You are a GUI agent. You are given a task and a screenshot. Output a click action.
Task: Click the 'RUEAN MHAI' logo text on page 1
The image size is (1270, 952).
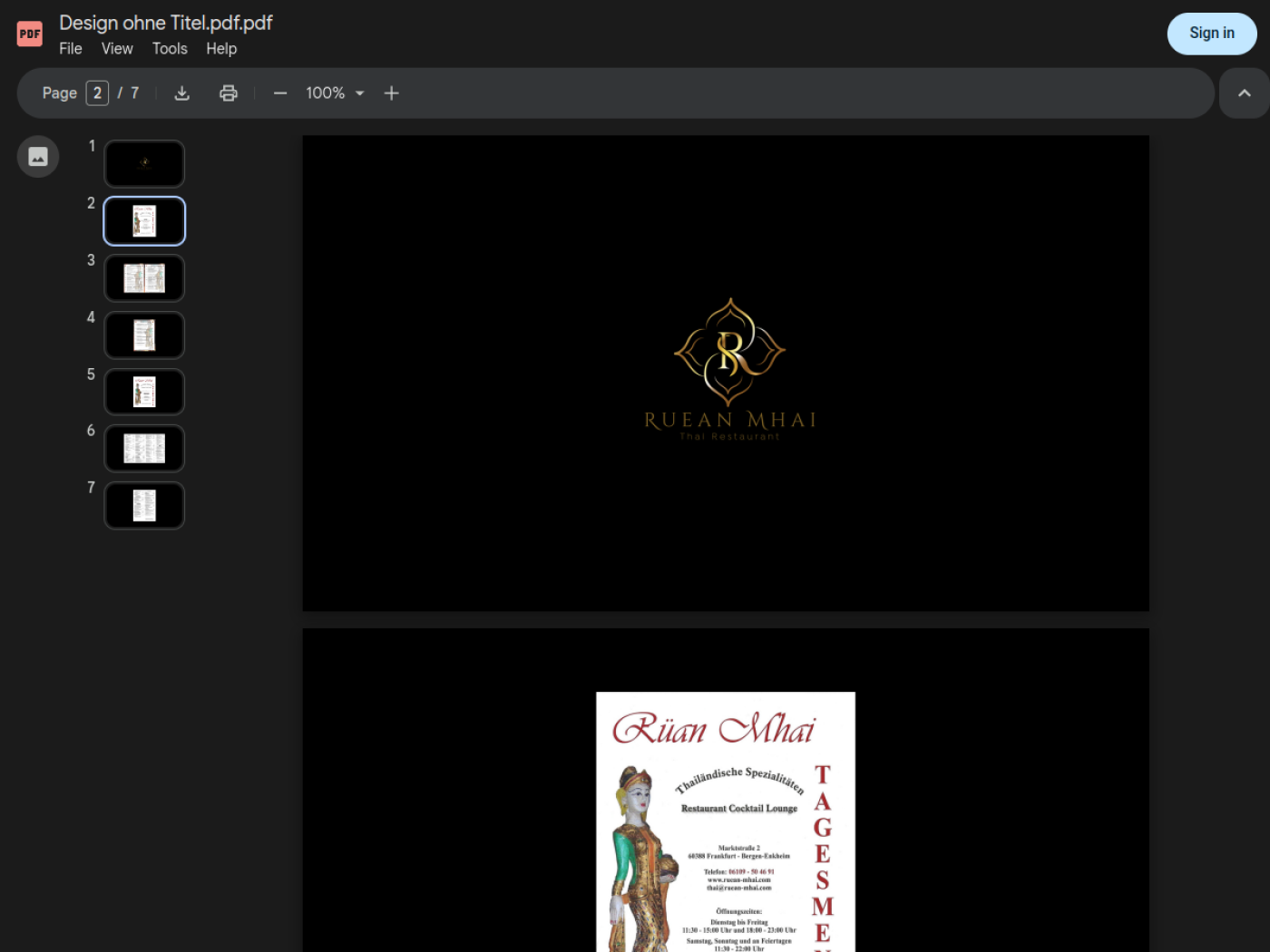click(x=730, y=420)
